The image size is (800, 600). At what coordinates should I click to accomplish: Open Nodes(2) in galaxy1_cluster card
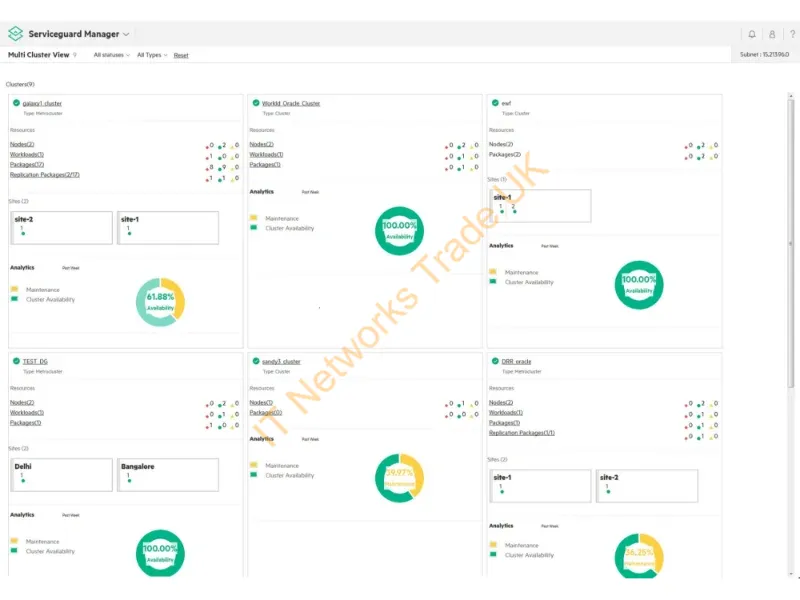coord(22,144)
